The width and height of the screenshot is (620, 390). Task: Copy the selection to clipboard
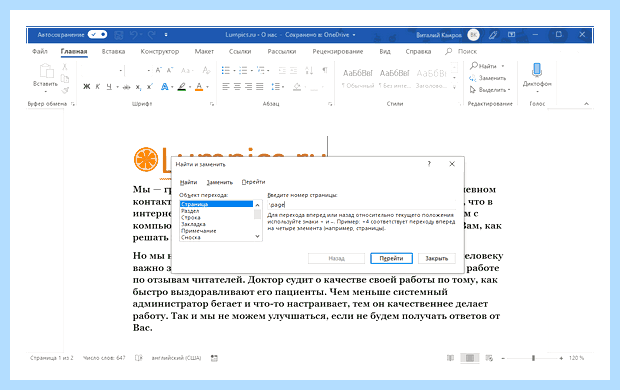pyautogui.click(x=65, y=79)
